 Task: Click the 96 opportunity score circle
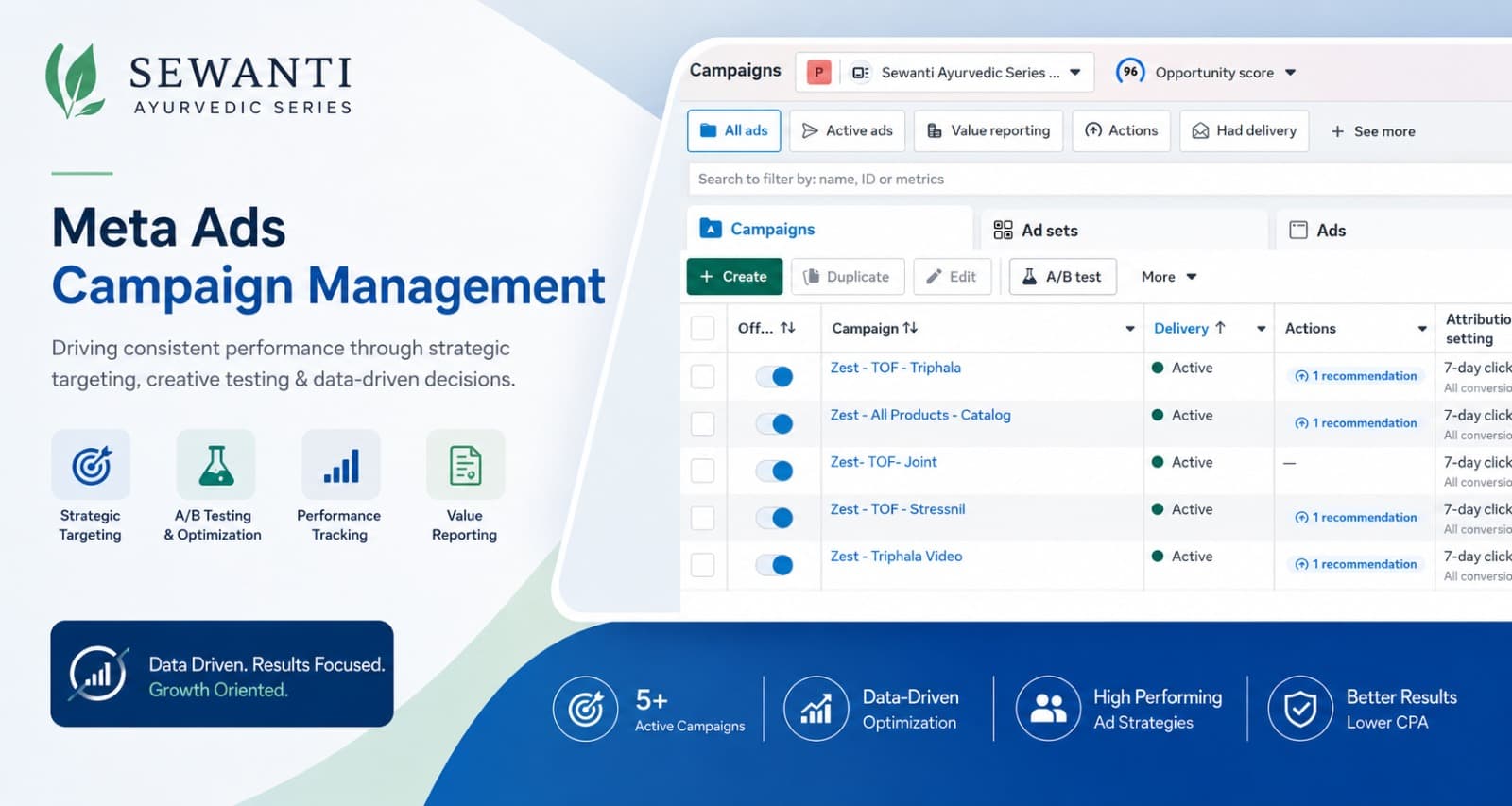pos(1130,72)
